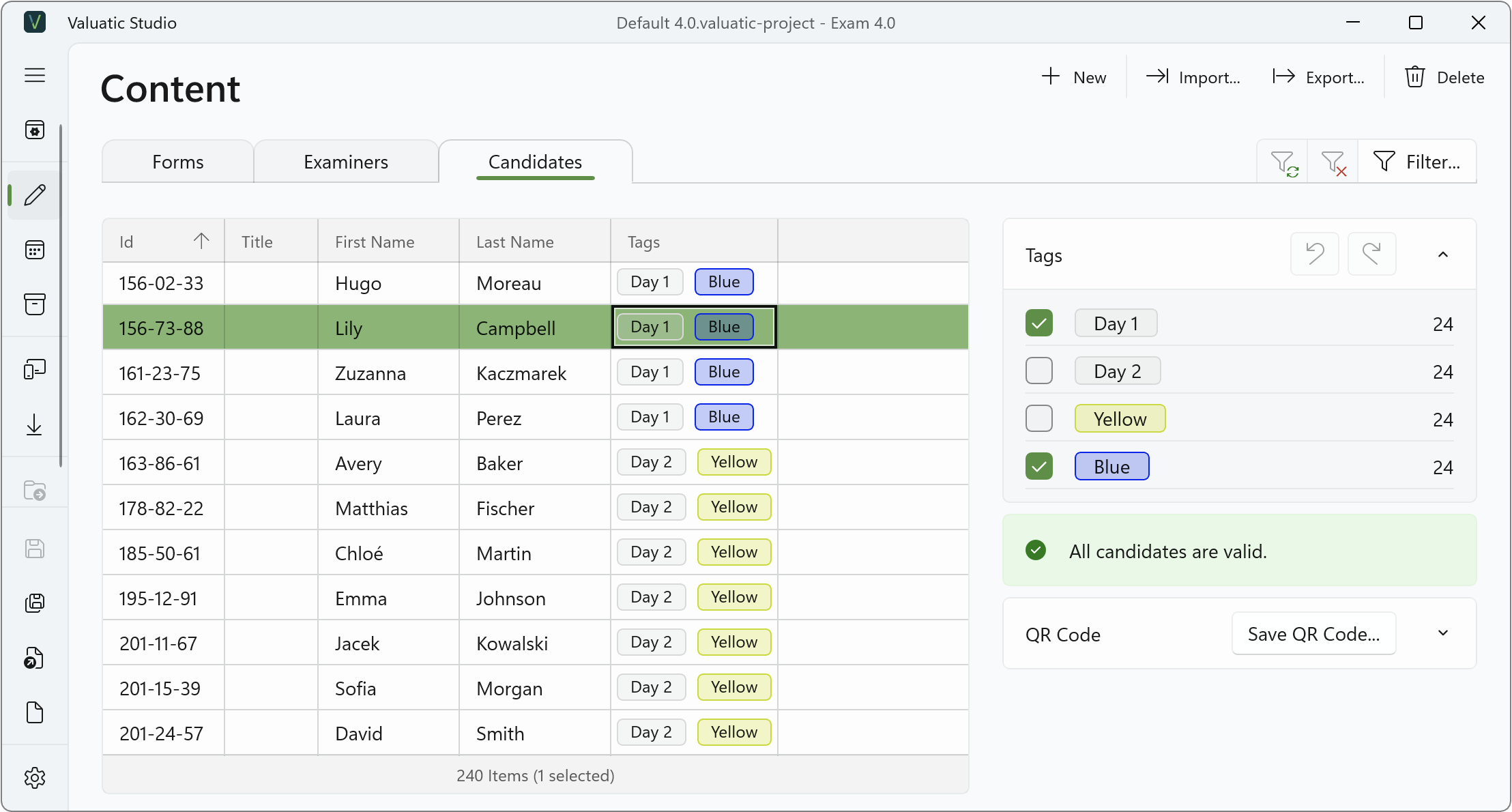
Task: Click the Import button
Action: (1193, 78)
